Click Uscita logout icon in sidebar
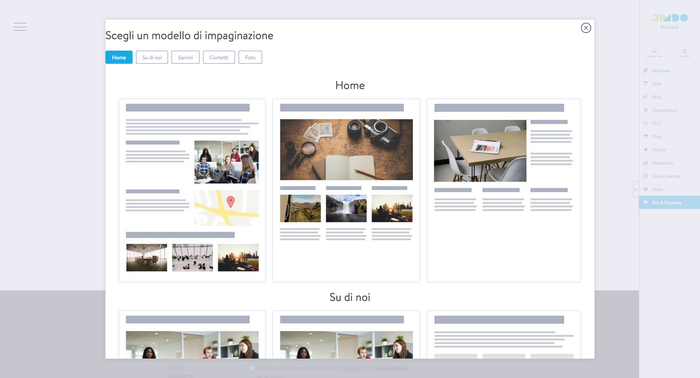The height and width of the screenshot is (378, 700). (684, 53)
